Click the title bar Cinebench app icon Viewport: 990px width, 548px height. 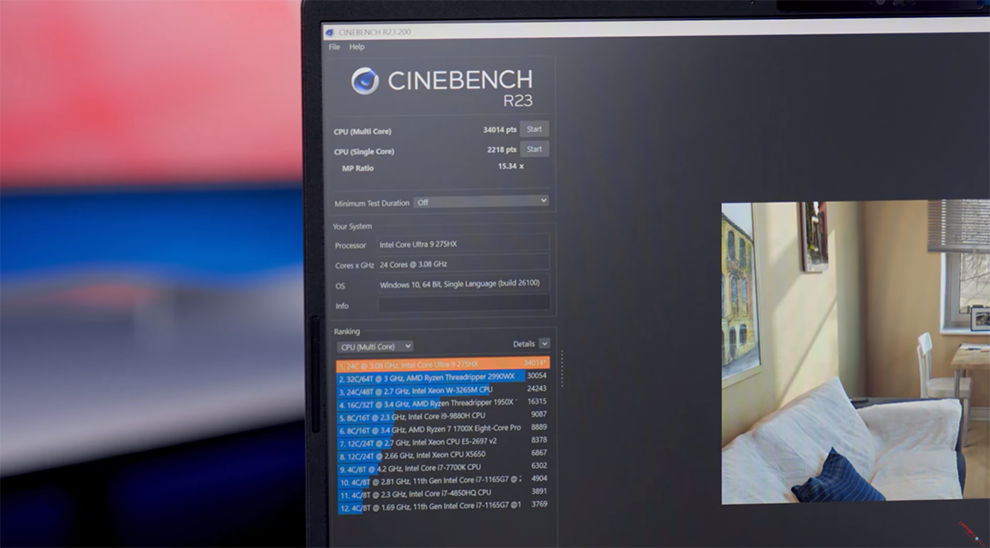(x=330, y=32)
